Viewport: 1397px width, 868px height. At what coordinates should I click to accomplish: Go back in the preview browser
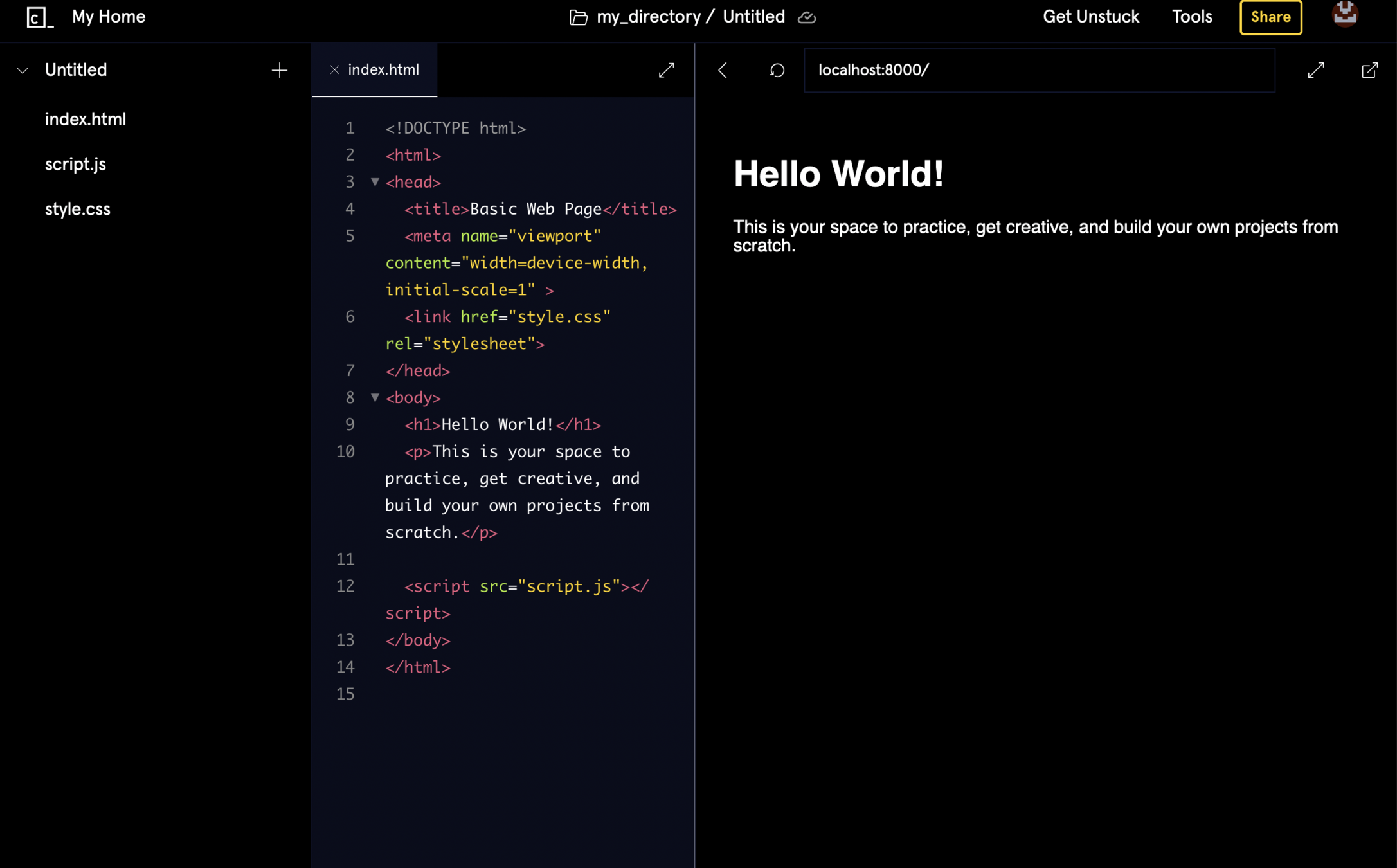pyautogui.click(x=723, y=70)
